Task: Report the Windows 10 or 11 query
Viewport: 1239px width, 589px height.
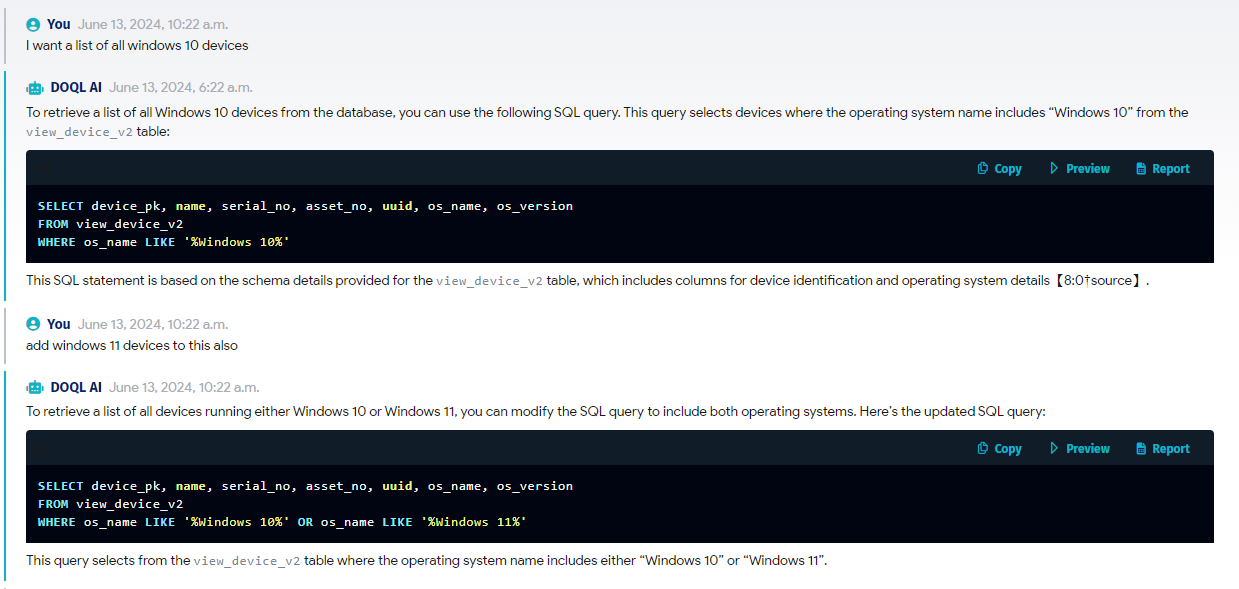Action: (x=1162, y=449)
